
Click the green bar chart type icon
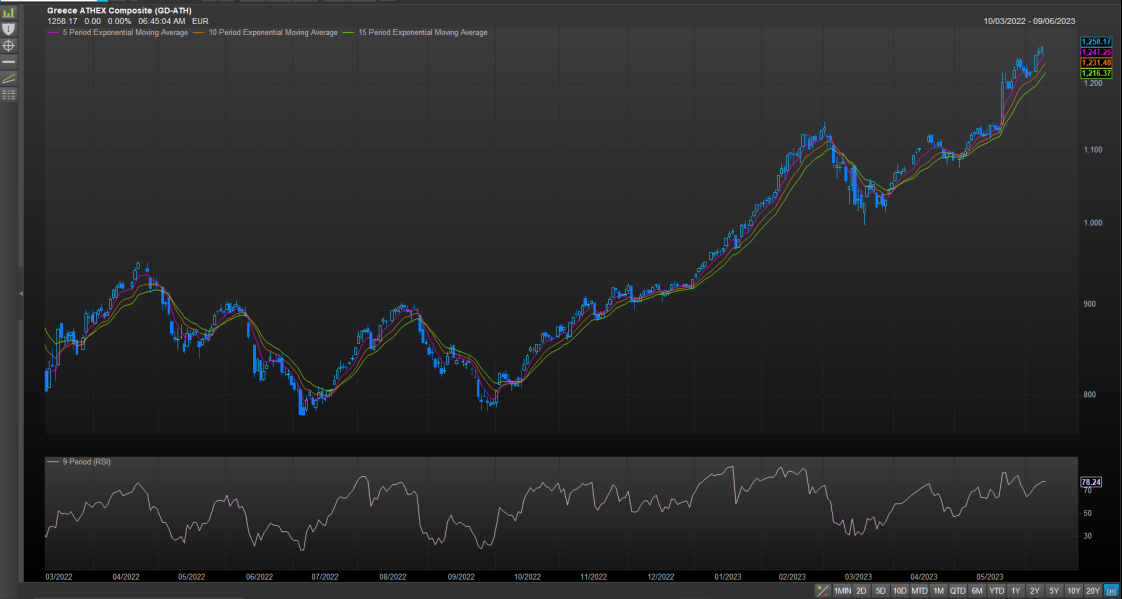tap(9, 12)
